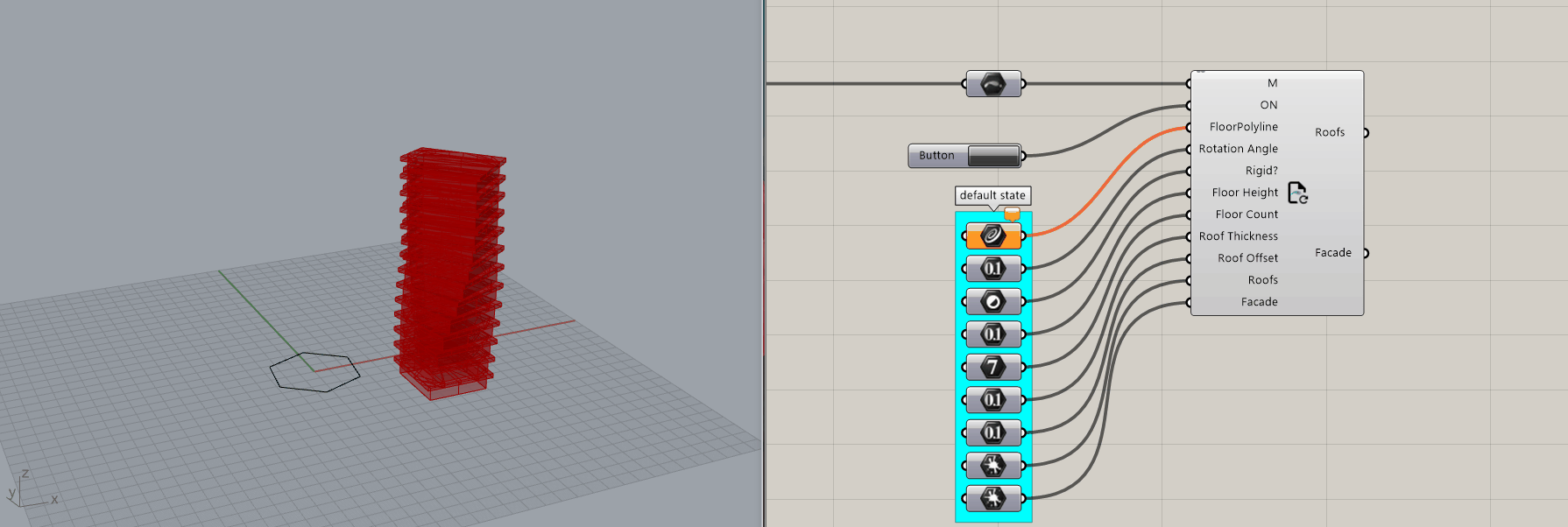Click the mesh parameter wired to M
This screenshot has height=527, width=1568.
(x=993, y=84)
